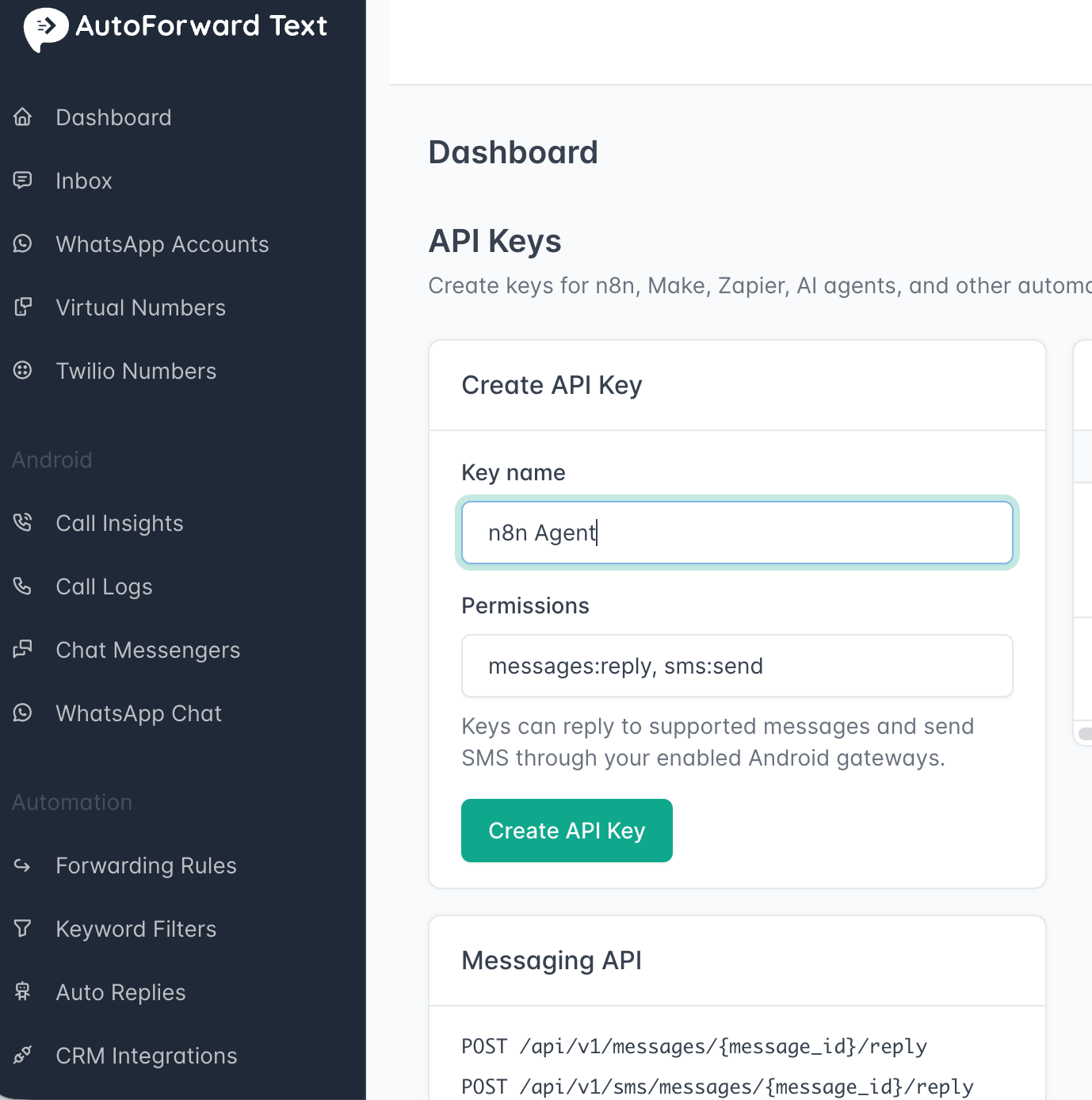Click the 'Keys can reply to supported messages' help text
This screenshot has height=1100, width=1092.
coord(718,742)
